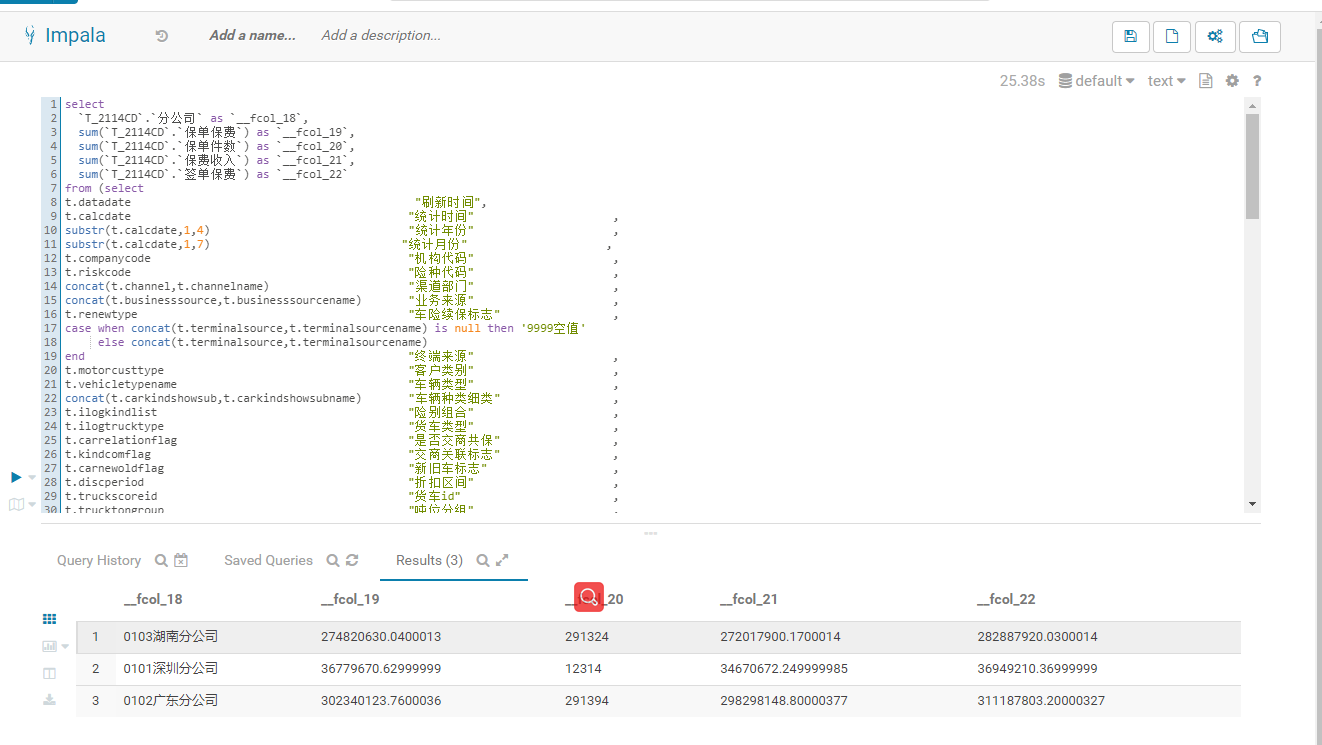The image size is (1322, 745).
Task: Open the default database dropdown
Action: click(x=1097, y=81)
